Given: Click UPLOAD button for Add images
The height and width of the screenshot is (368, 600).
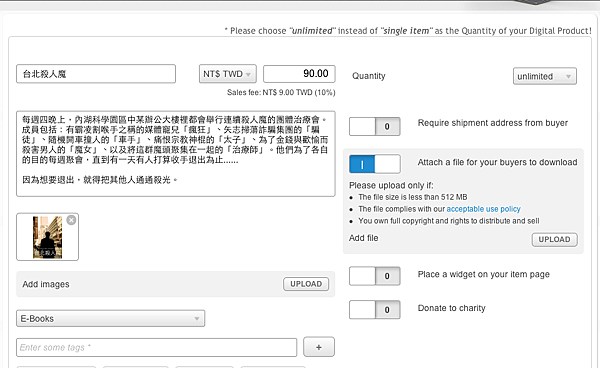Looking at the screenshot, I should [x=306, y=284].
